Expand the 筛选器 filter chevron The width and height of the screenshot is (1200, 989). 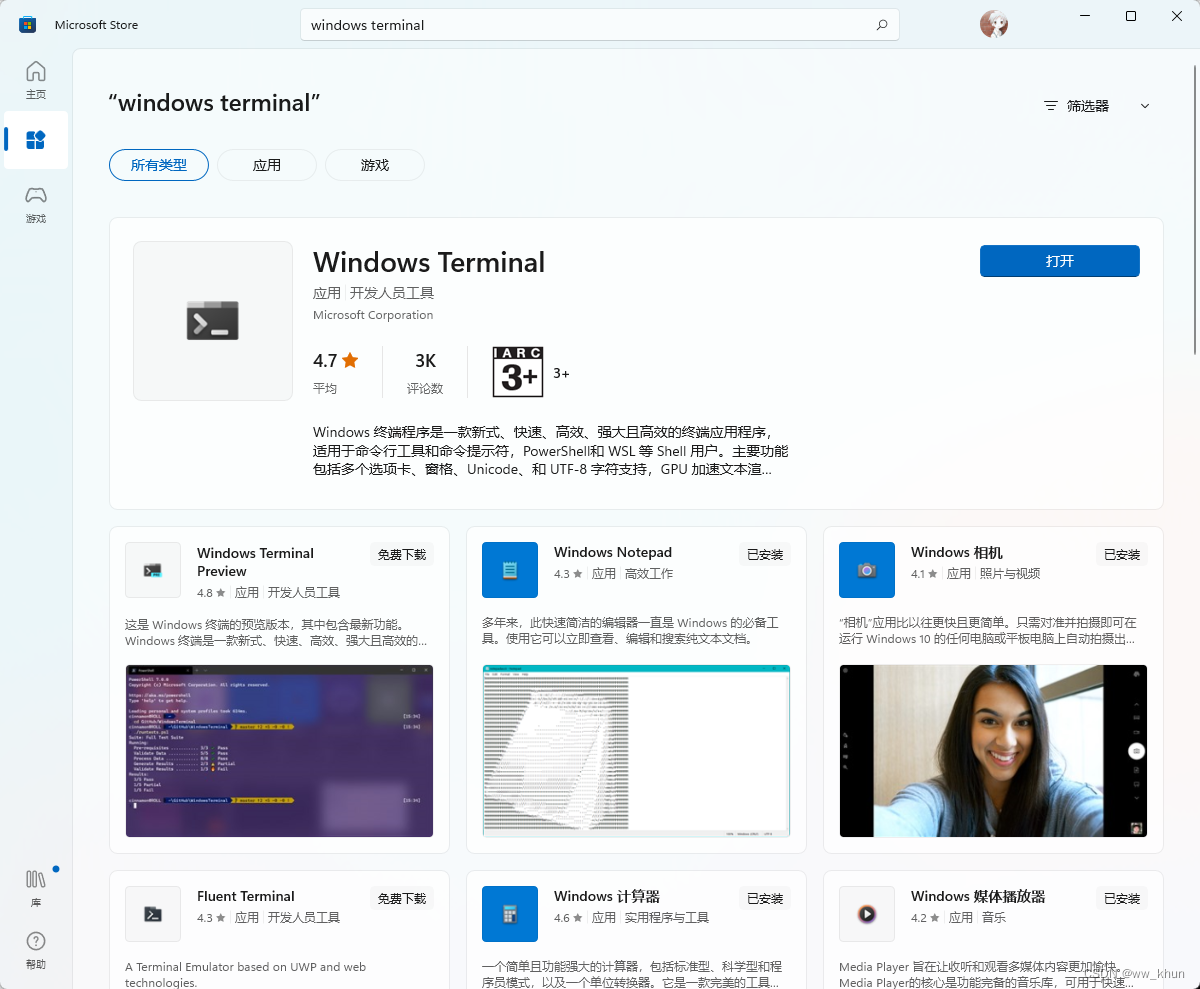tap(1145, 106)
